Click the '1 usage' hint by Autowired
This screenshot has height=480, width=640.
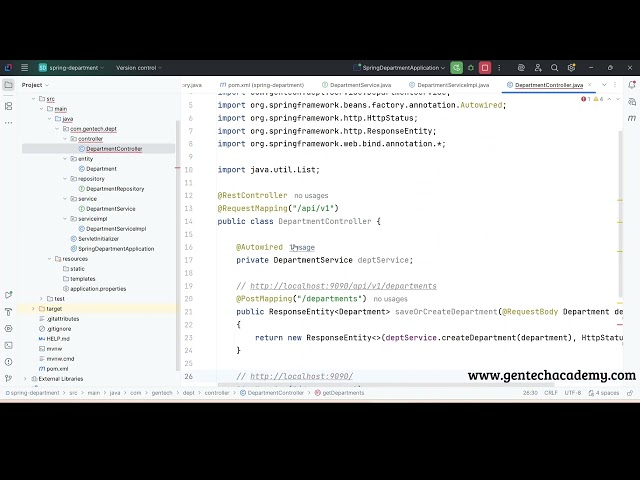click(302, 247)
